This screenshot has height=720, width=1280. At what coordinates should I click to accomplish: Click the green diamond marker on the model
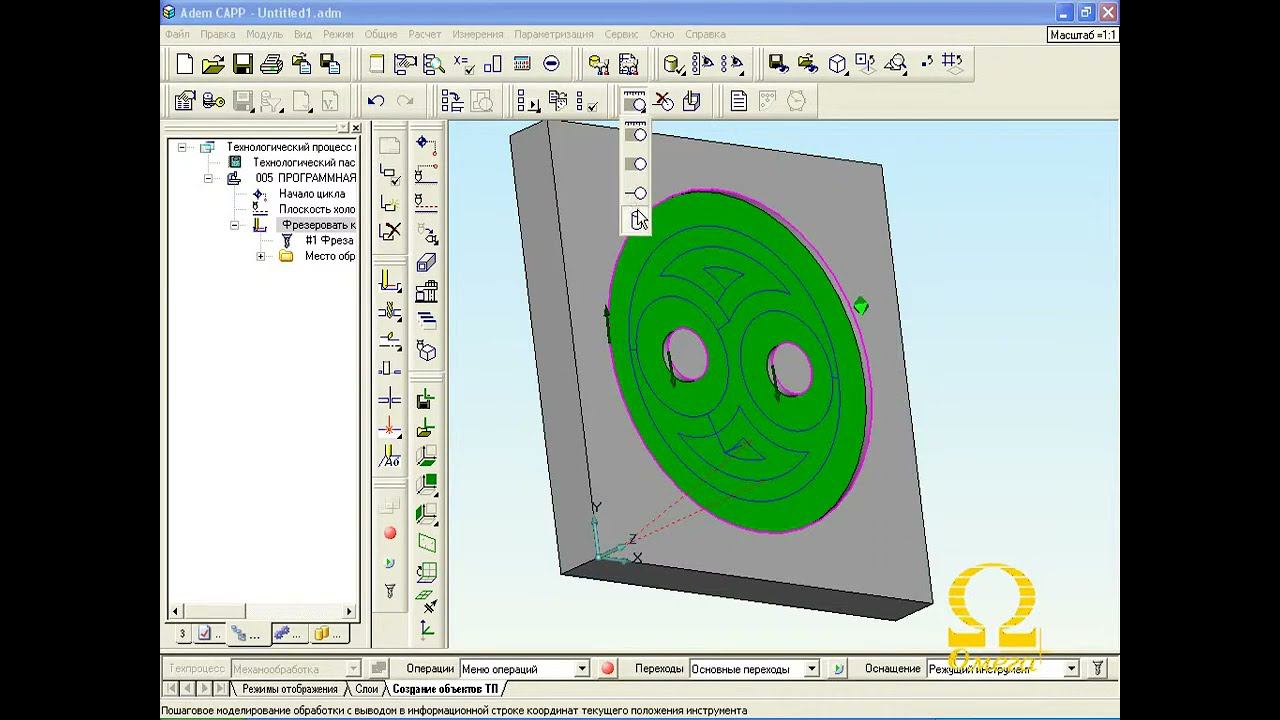[x=860, y=305]
